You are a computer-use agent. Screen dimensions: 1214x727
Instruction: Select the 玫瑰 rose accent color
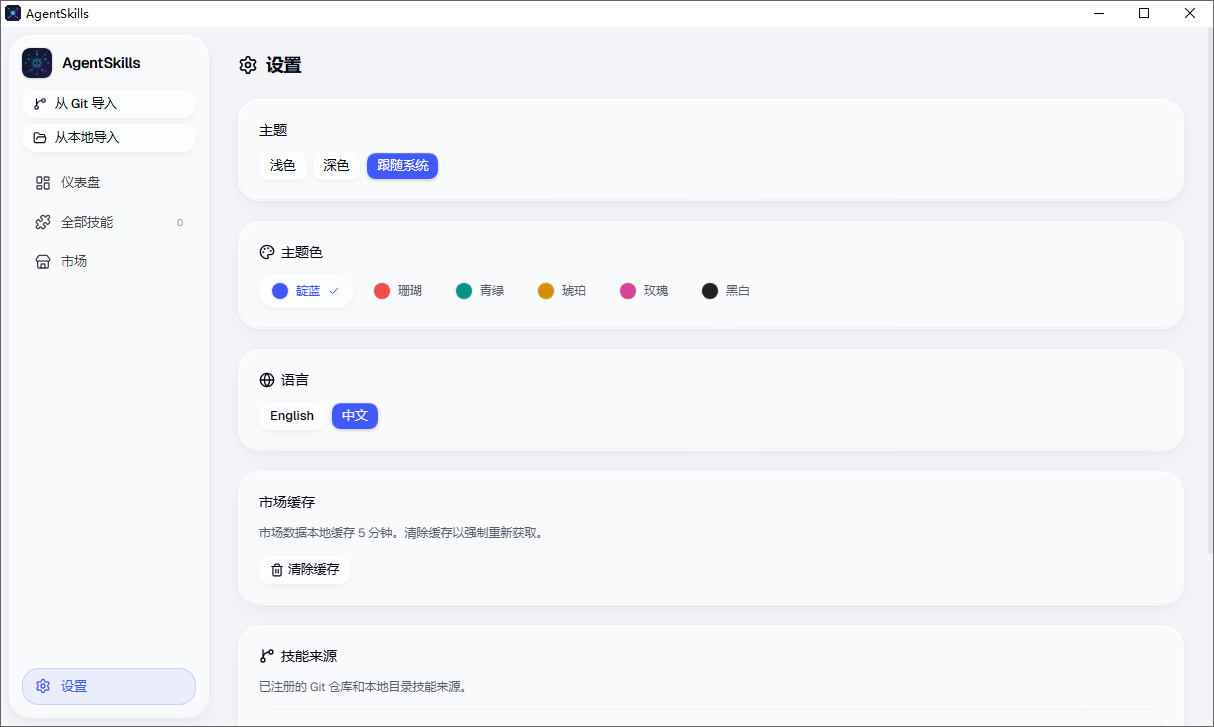click(643, 289)
